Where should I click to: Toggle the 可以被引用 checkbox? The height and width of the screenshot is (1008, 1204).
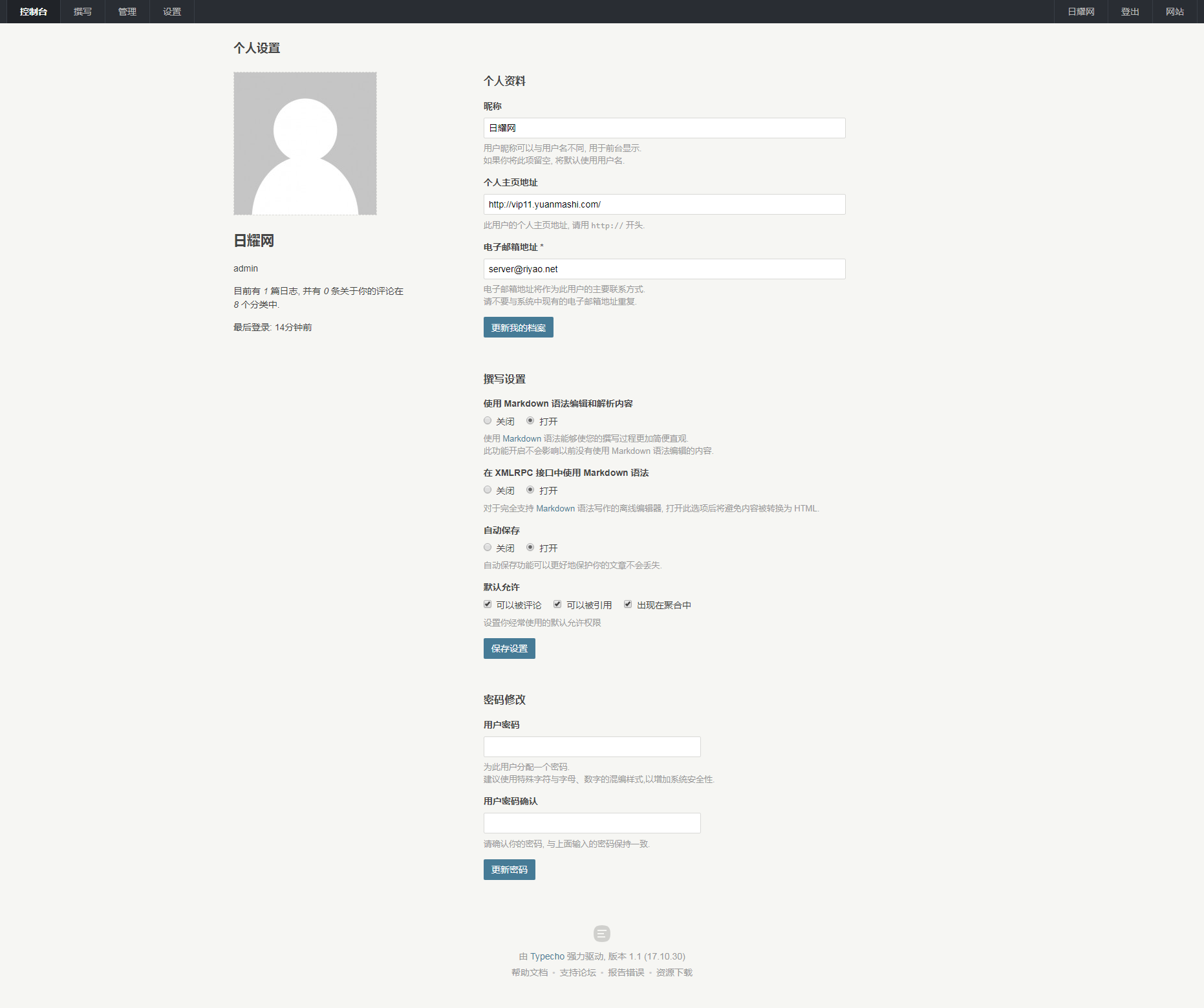tap(557, 605)
